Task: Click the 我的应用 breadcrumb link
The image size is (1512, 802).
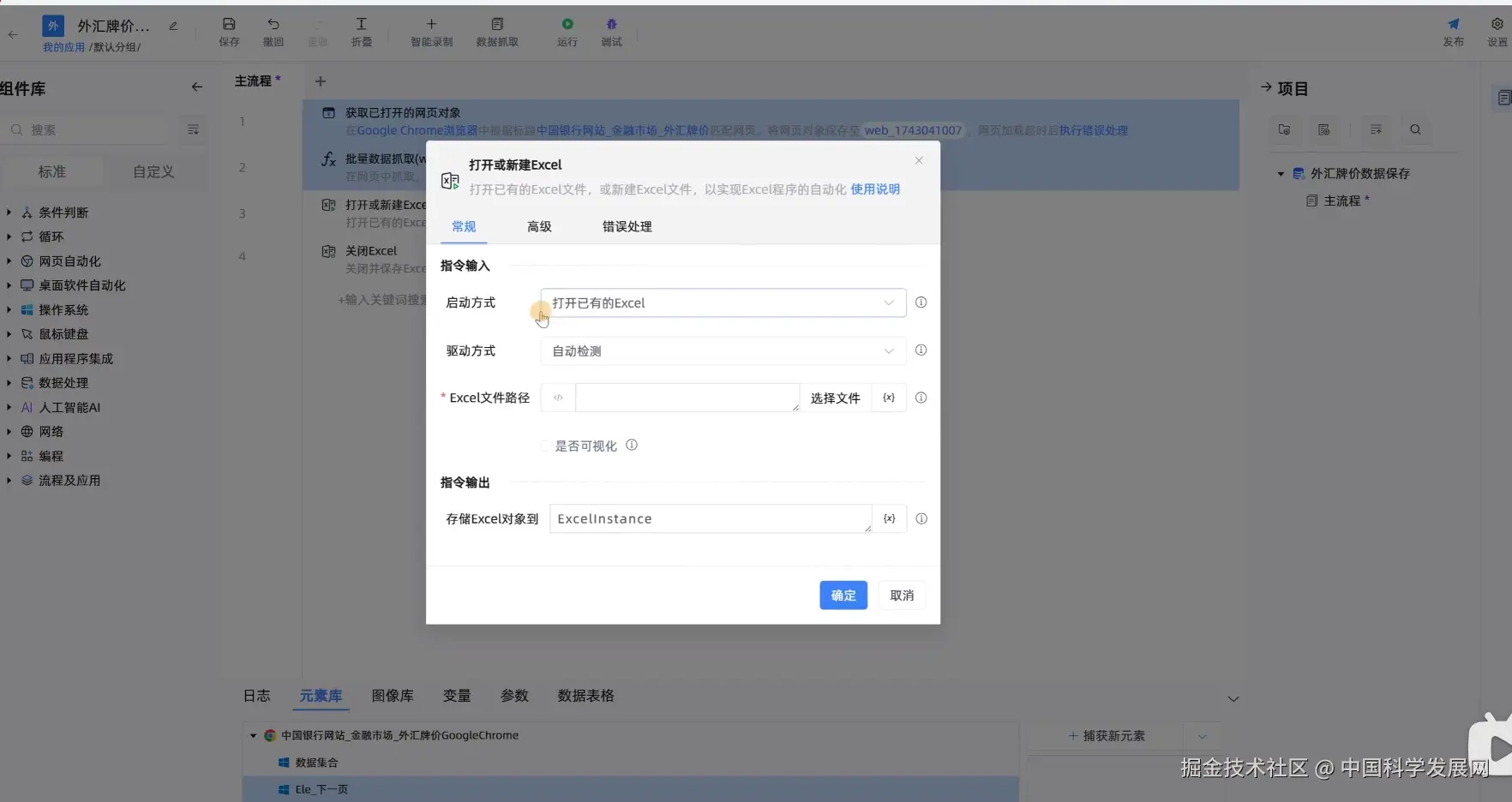Action: point(63,47)
